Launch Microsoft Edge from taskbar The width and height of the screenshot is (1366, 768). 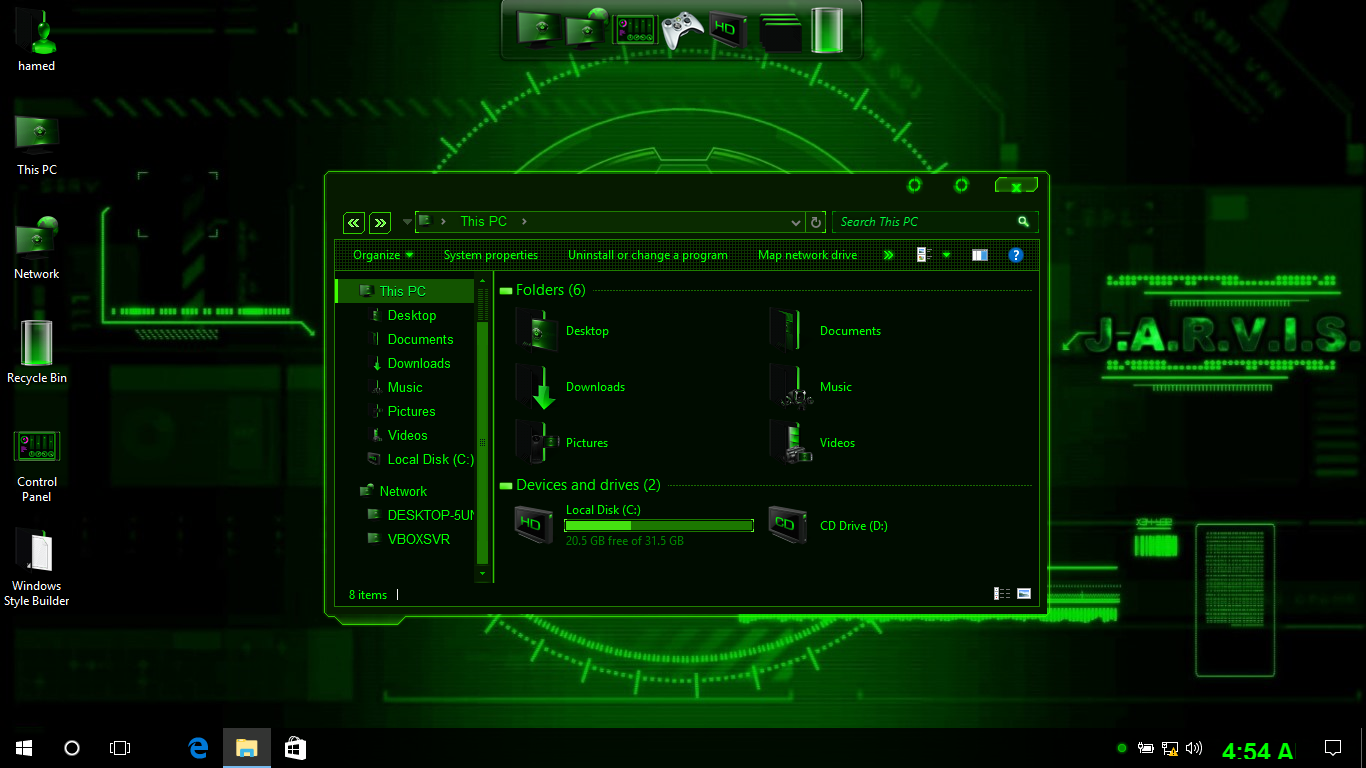point(198,747)
